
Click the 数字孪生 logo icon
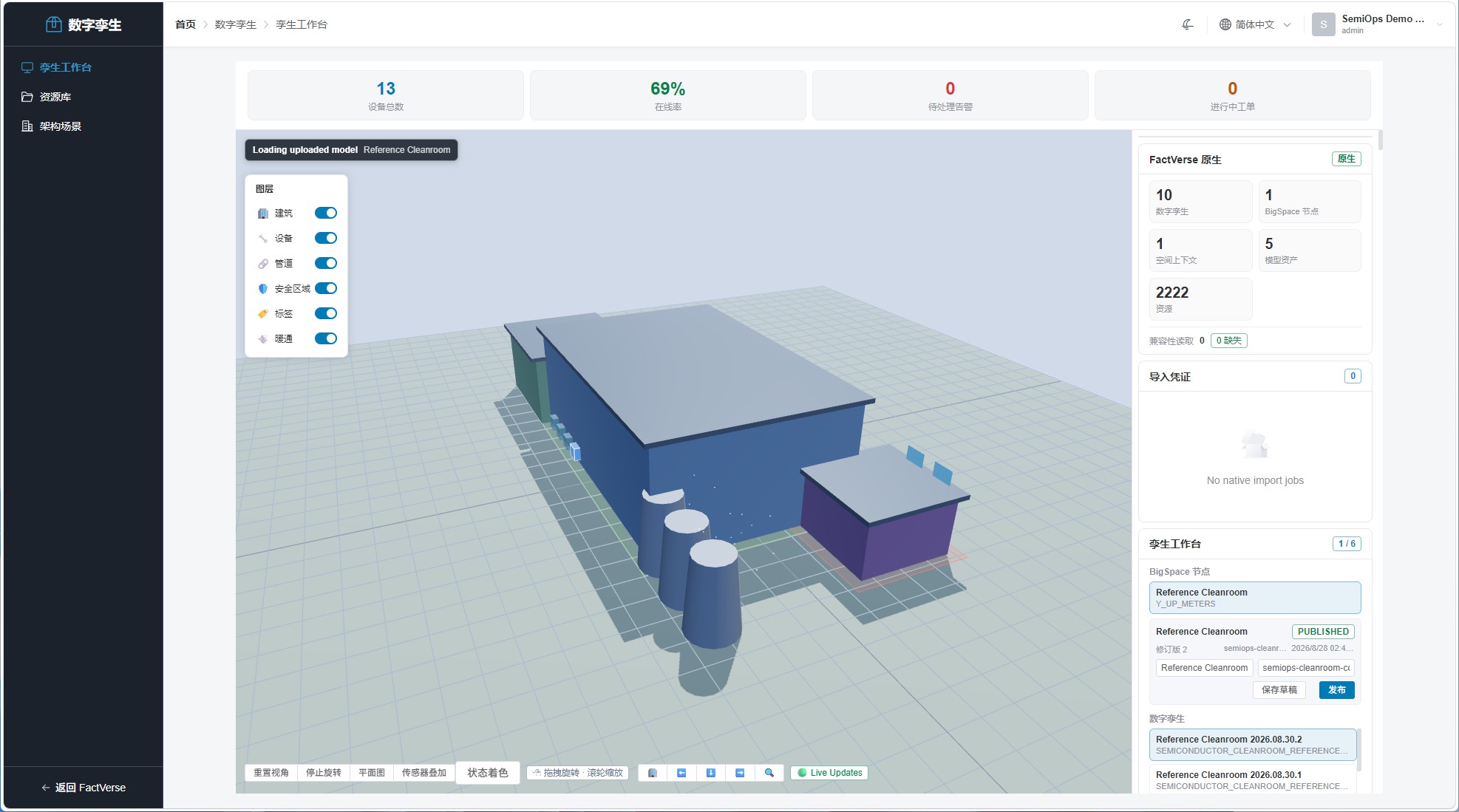pyautogui.click(x=54, y=24)
